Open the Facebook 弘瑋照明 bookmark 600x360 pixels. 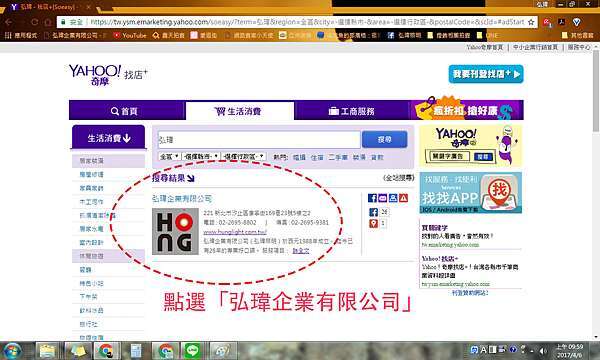[x=404, y=36]
